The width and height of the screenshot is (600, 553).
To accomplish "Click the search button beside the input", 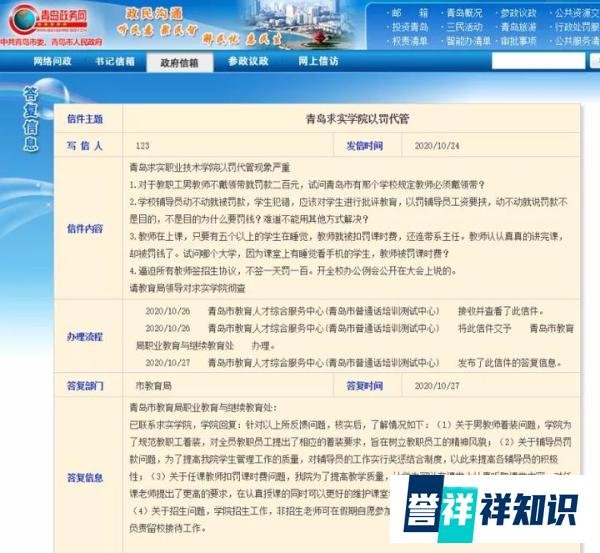I will 595,61.
